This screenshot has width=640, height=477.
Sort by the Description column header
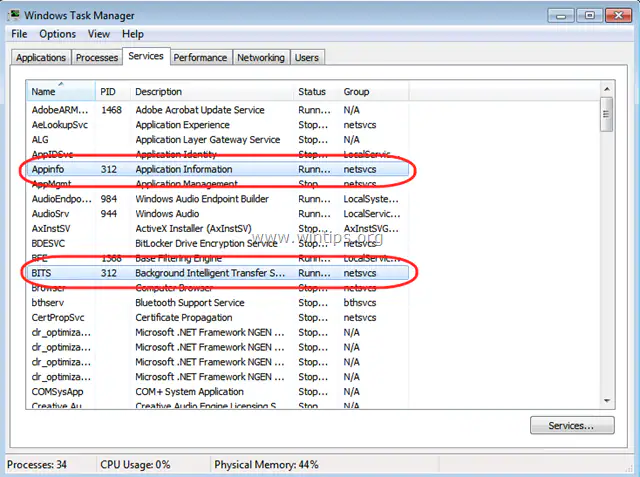[x=212, y=91]
